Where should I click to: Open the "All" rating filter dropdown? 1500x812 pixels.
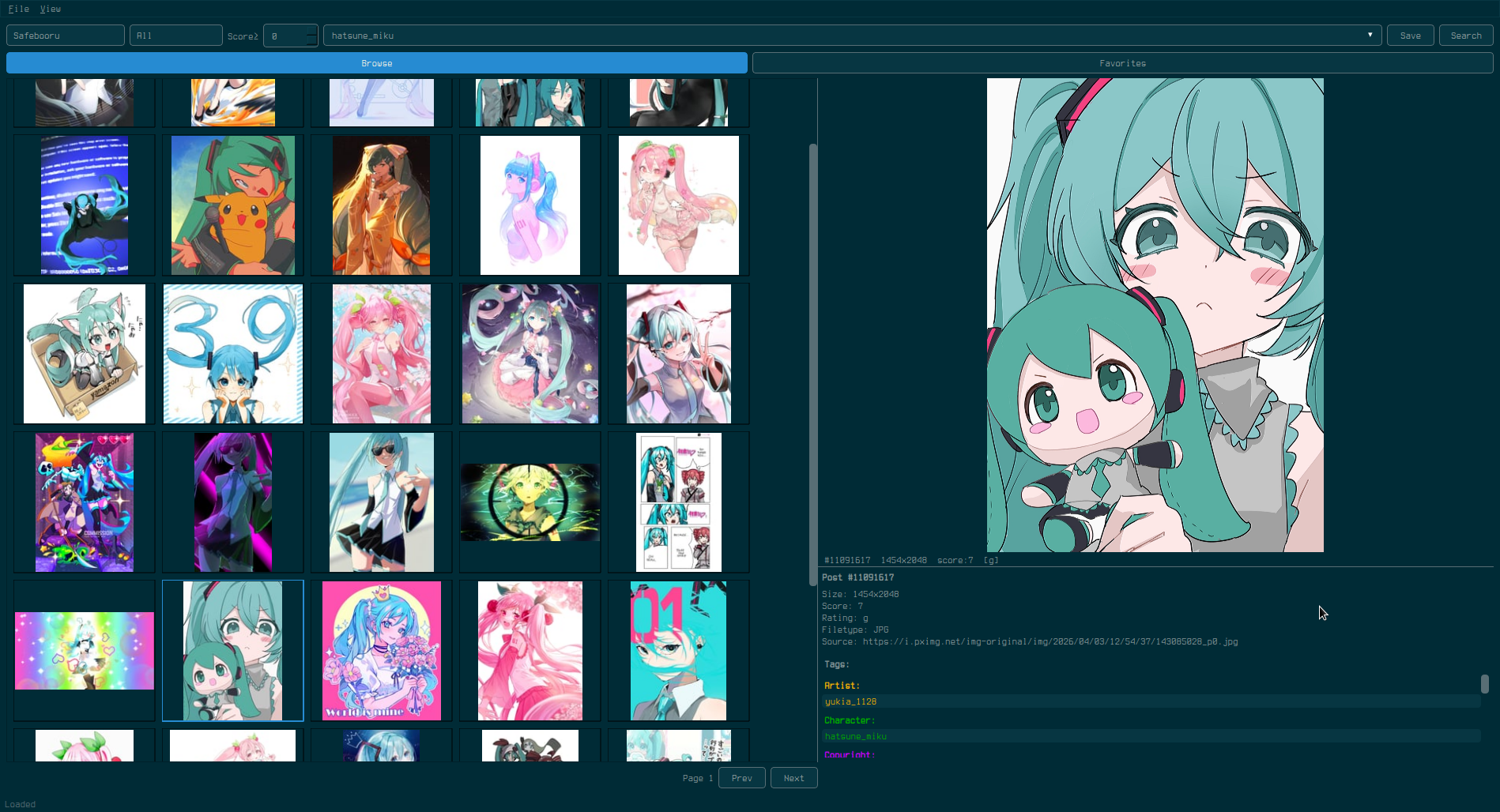click(x=175, y=35)
